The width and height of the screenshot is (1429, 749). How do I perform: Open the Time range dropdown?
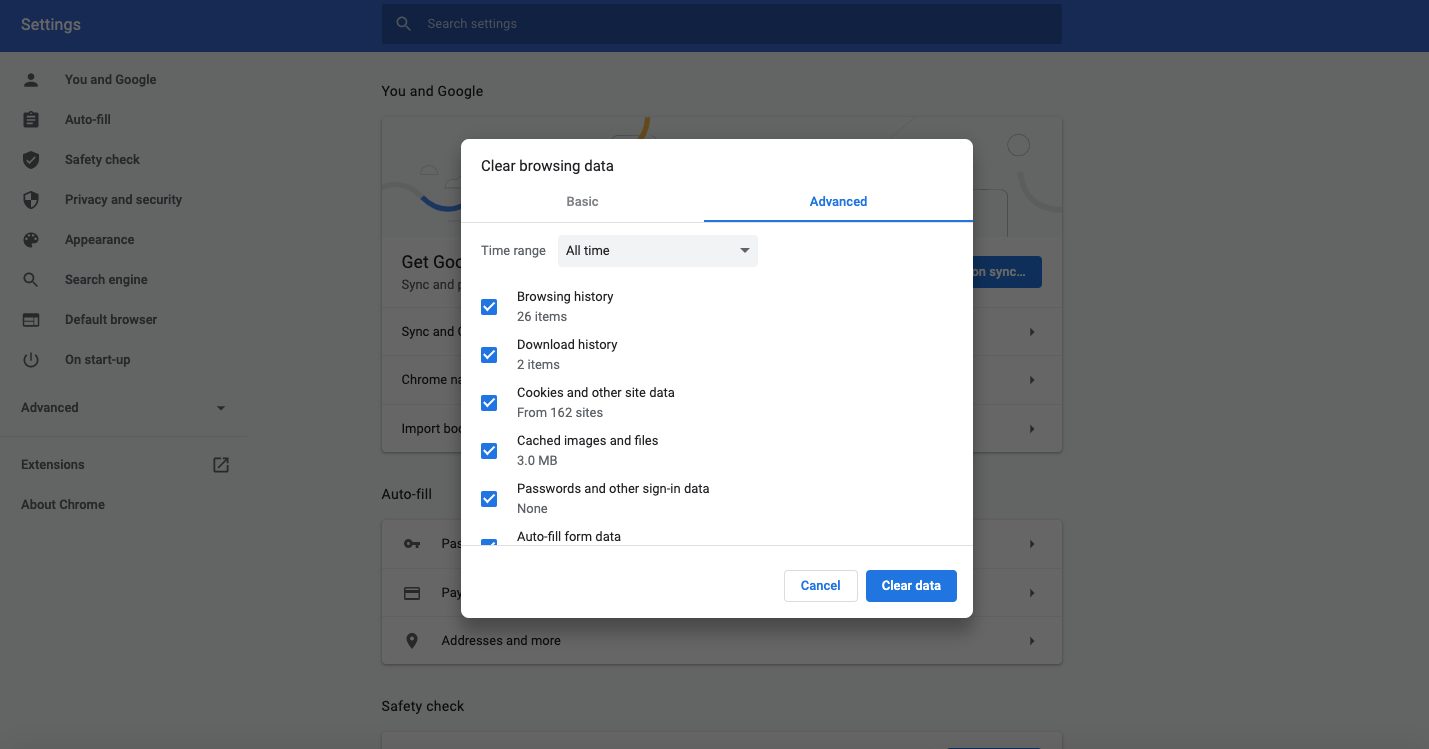(x=657, y=251)
